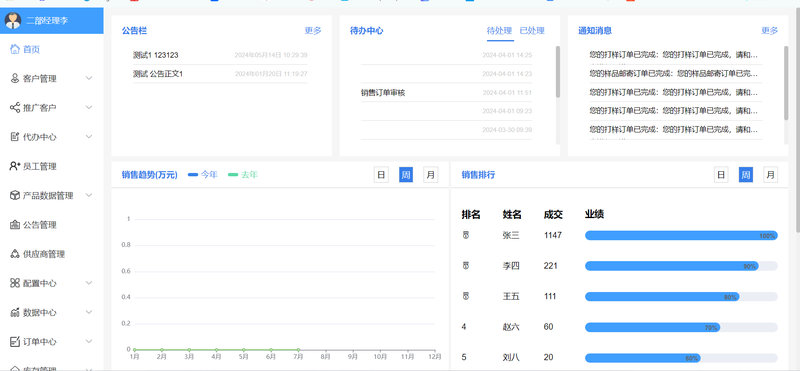Click the medal icon beside 李四
Image resolution: width=800 pixels, height=371 pixels.
pos(465,266)
